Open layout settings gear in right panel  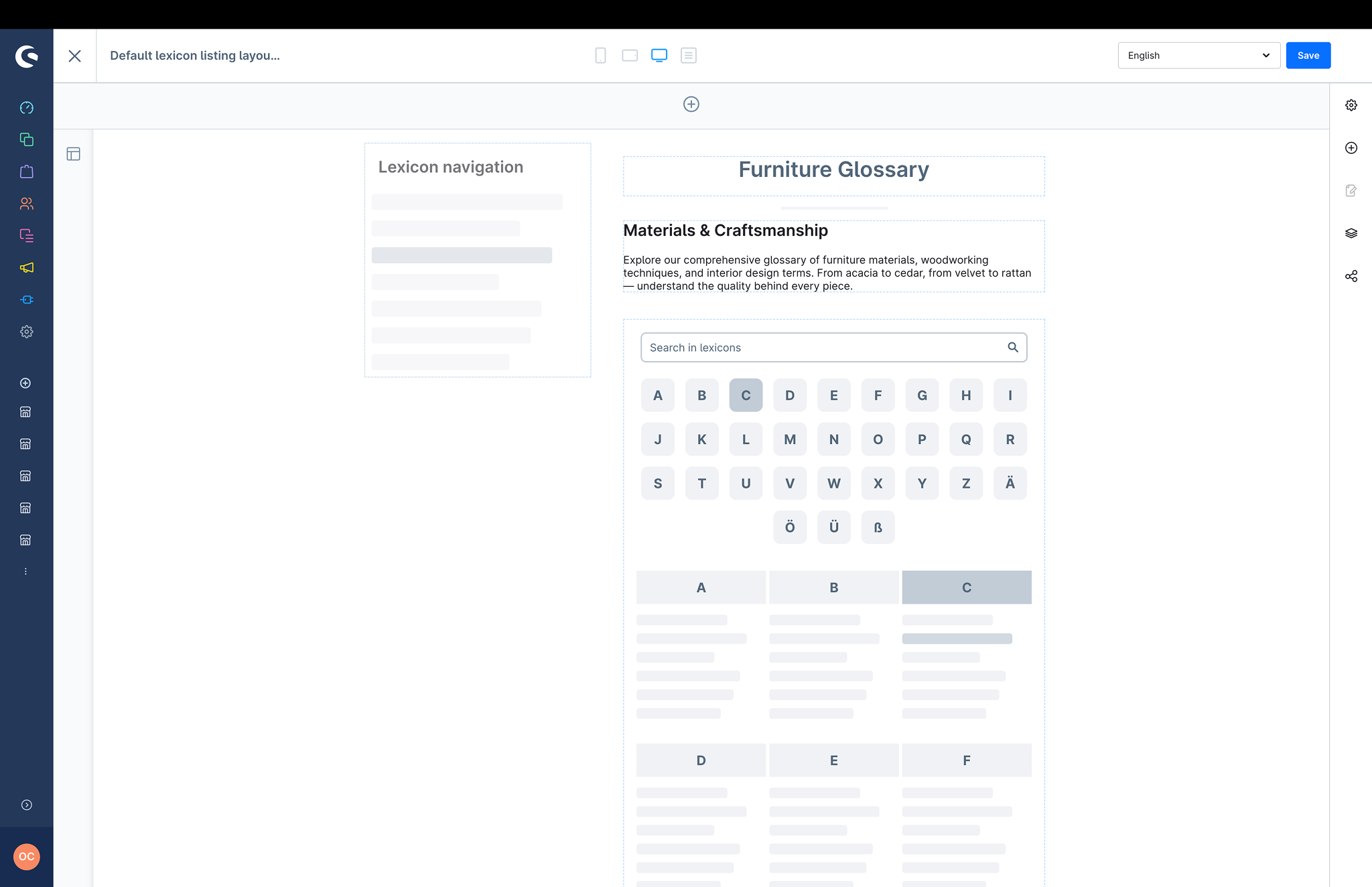(1351, 105)
